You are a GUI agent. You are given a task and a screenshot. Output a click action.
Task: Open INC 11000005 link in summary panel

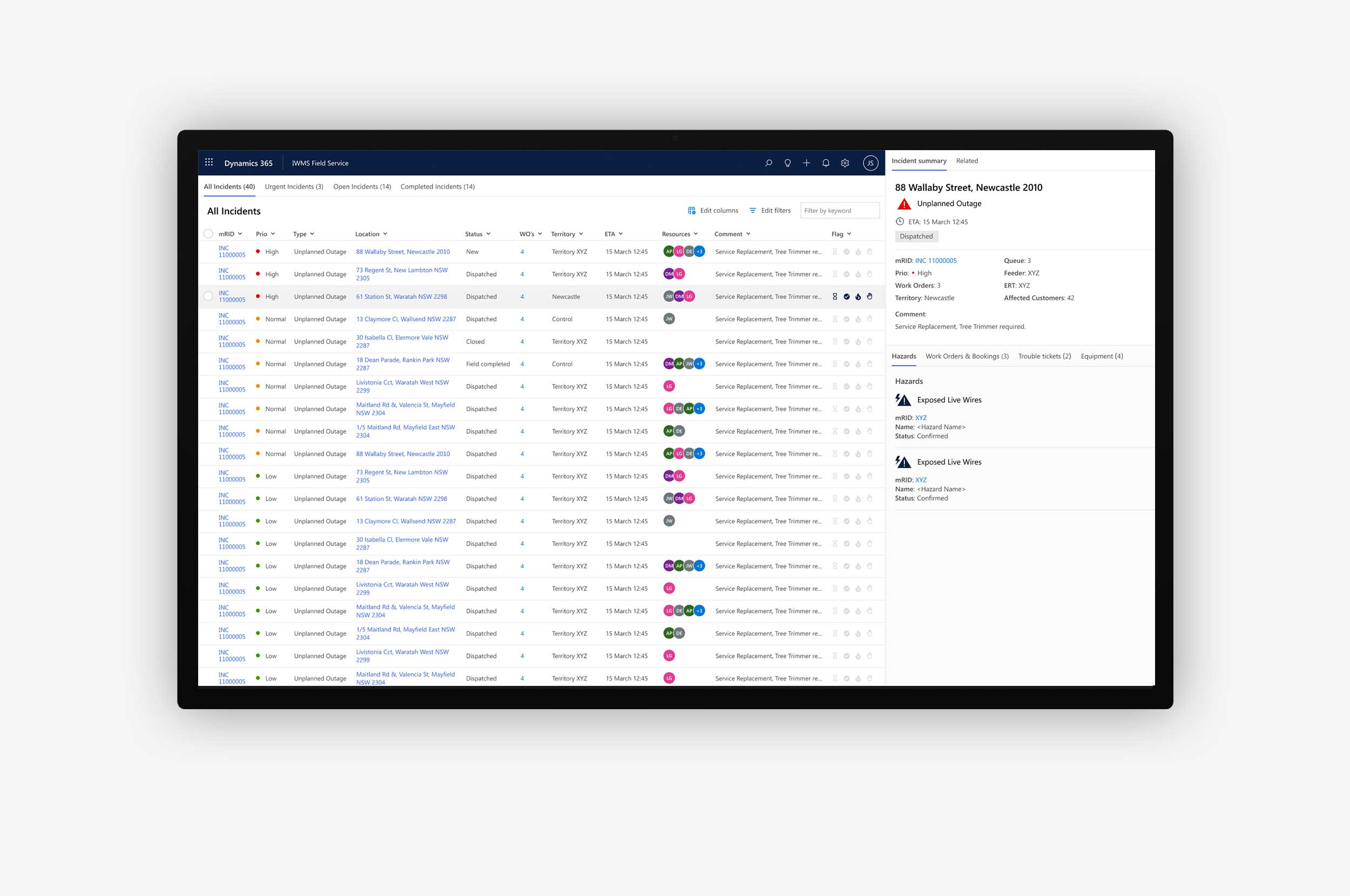935,260
